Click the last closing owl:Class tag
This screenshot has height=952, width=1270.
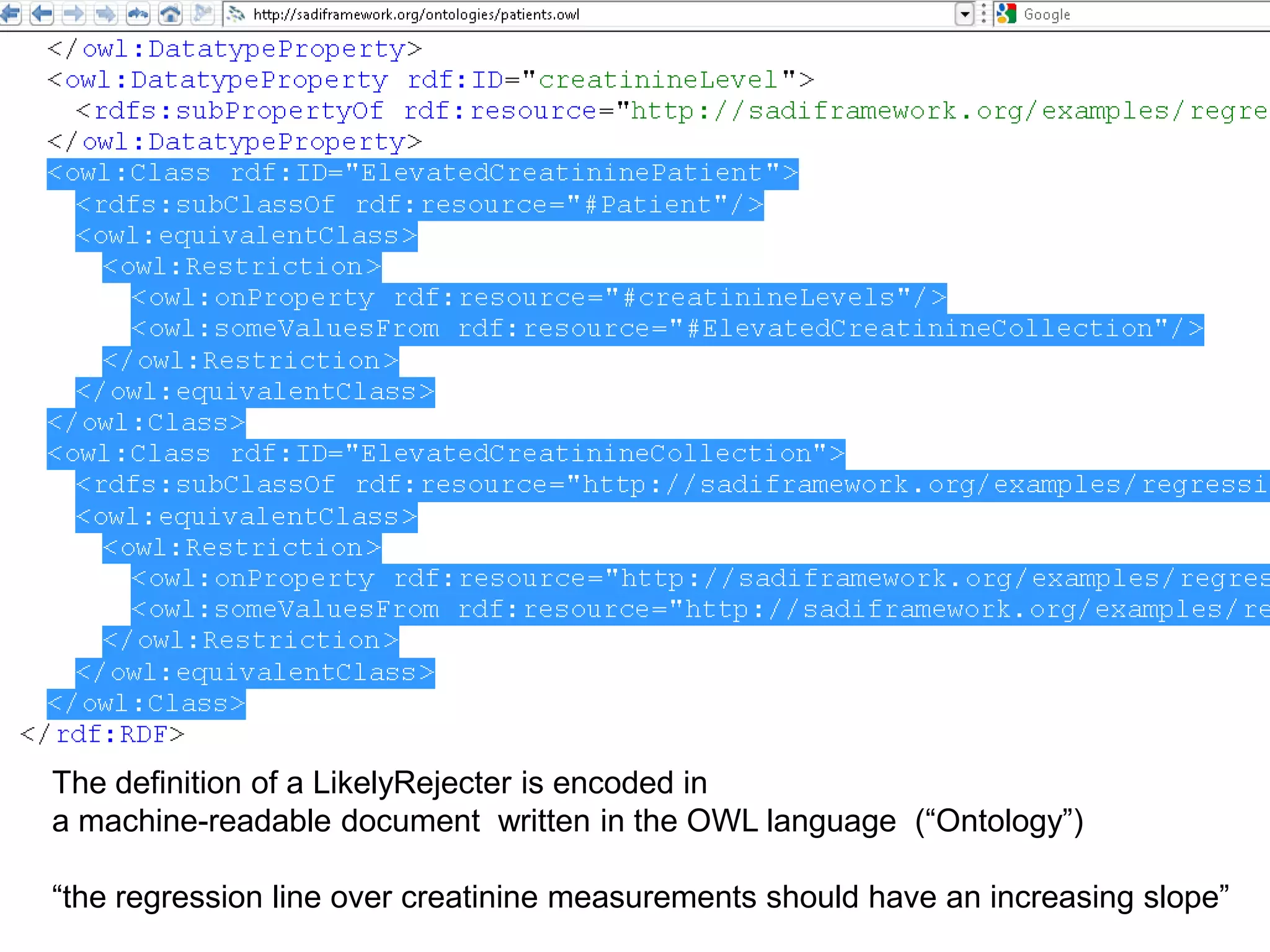coord(146,704)
